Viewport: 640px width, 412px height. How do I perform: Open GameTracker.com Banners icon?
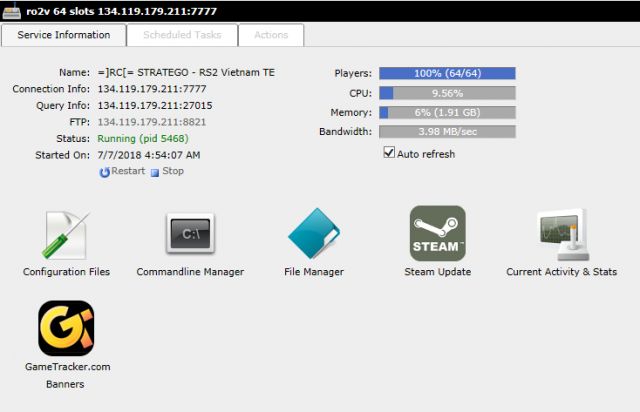pos(66,330)
